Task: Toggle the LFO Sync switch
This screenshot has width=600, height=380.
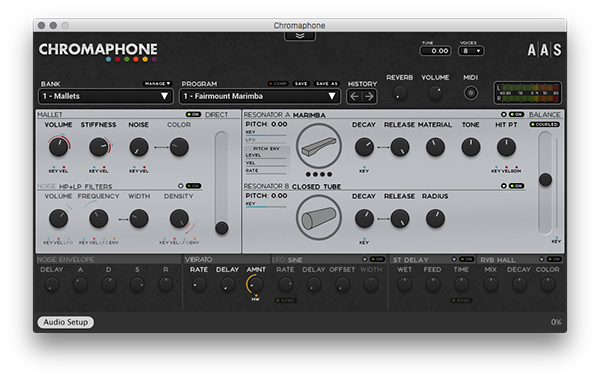Action: [286, 301]
